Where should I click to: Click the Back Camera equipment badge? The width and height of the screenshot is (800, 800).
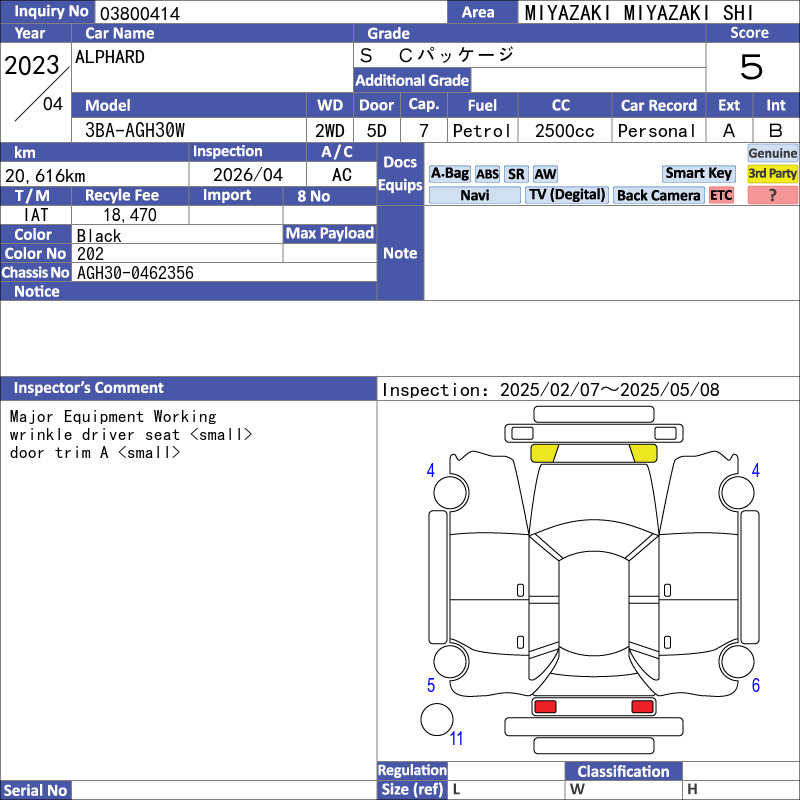tap(658, 196)
